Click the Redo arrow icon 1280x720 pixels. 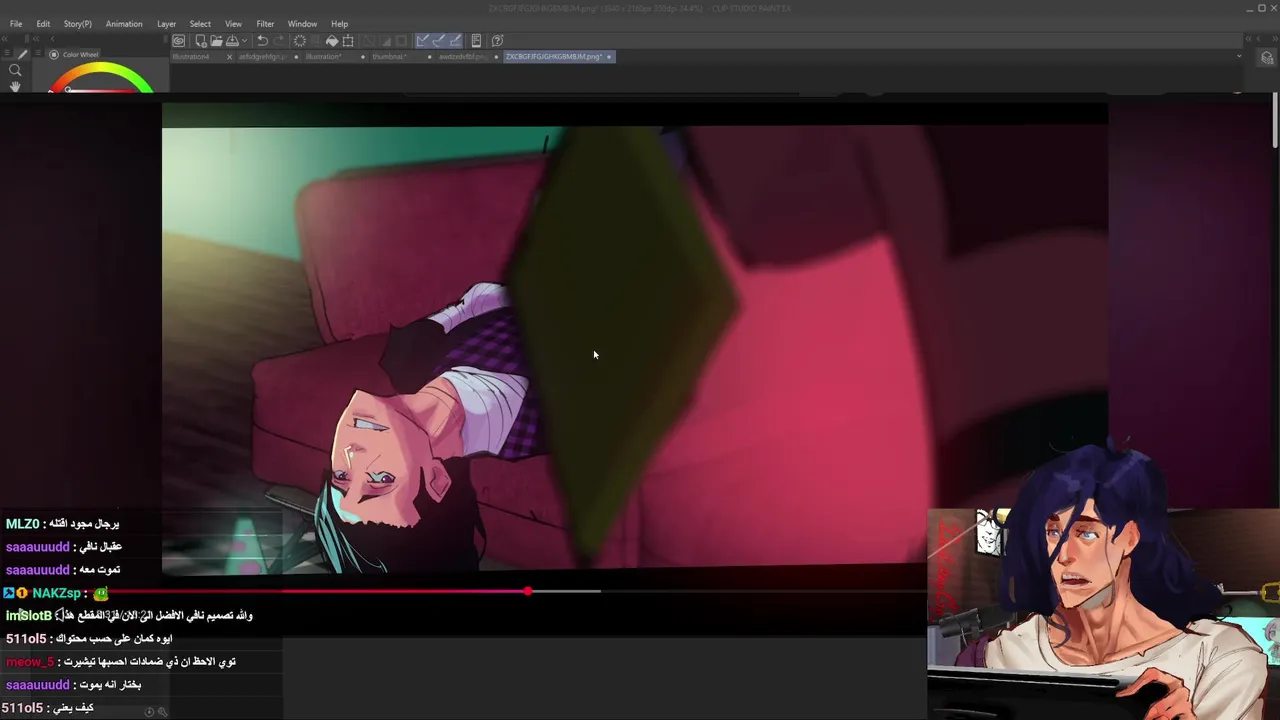click(x=278, y=41)
